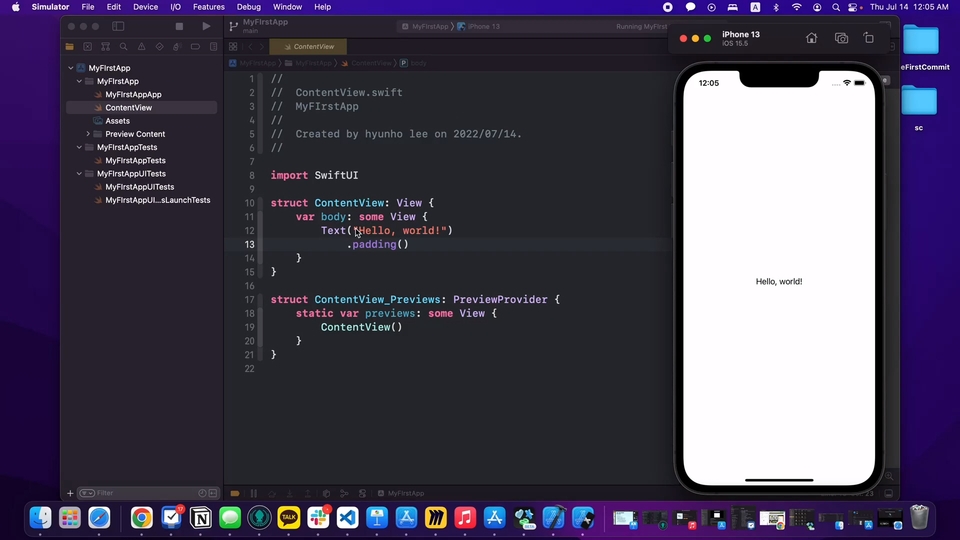This screenshot has width=960, height=540.
Task: Click the ContentView breadcrumb in jump bar
Action: coord(367,63)
